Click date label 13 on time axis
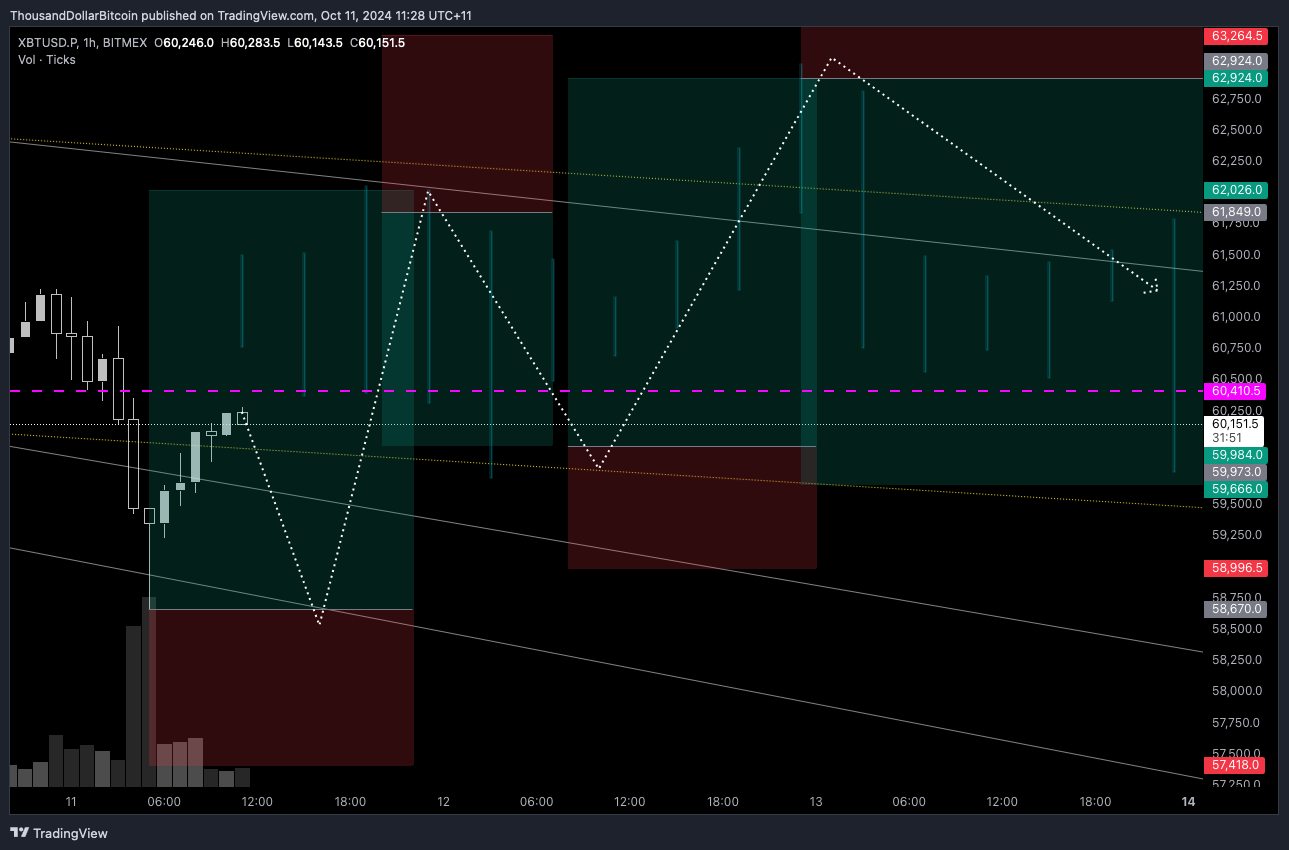Image resolution: width=1289 pixels, height=850 pixels. 816,802
